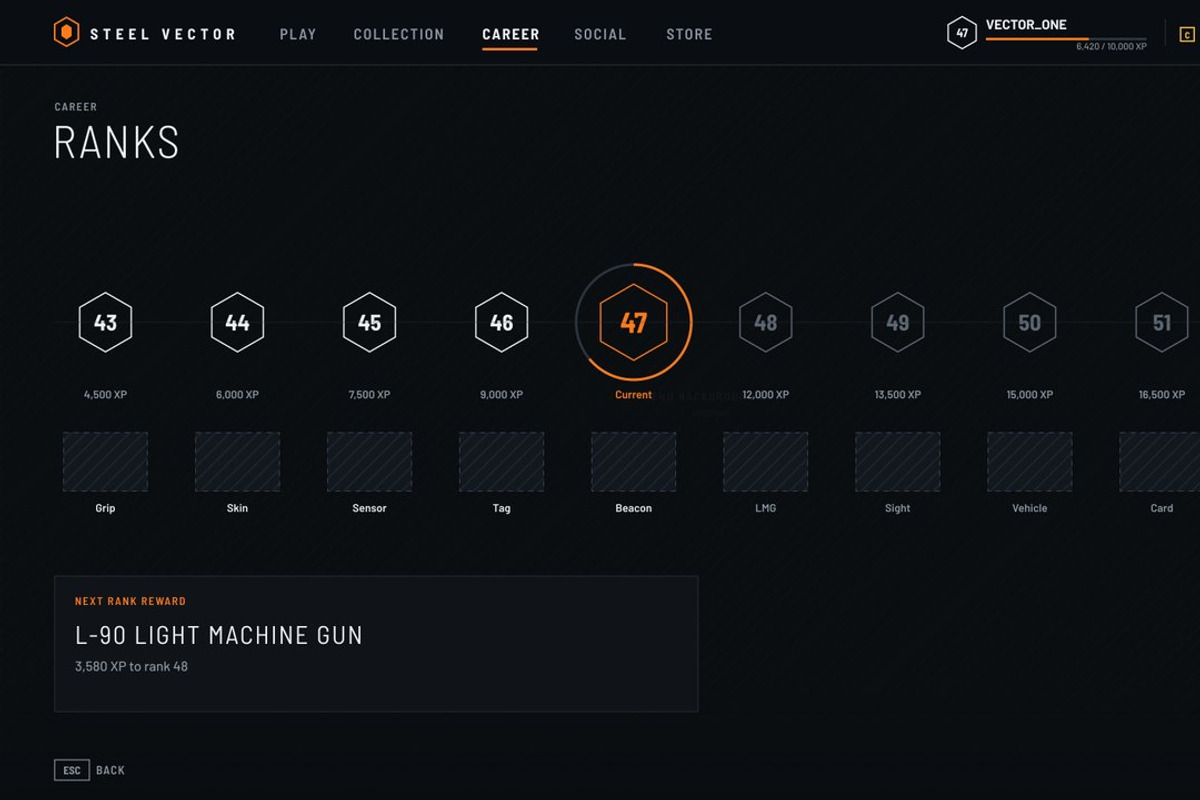Select the rank 46 hexagon badge
1200x800 pixels.
point(501,322)
